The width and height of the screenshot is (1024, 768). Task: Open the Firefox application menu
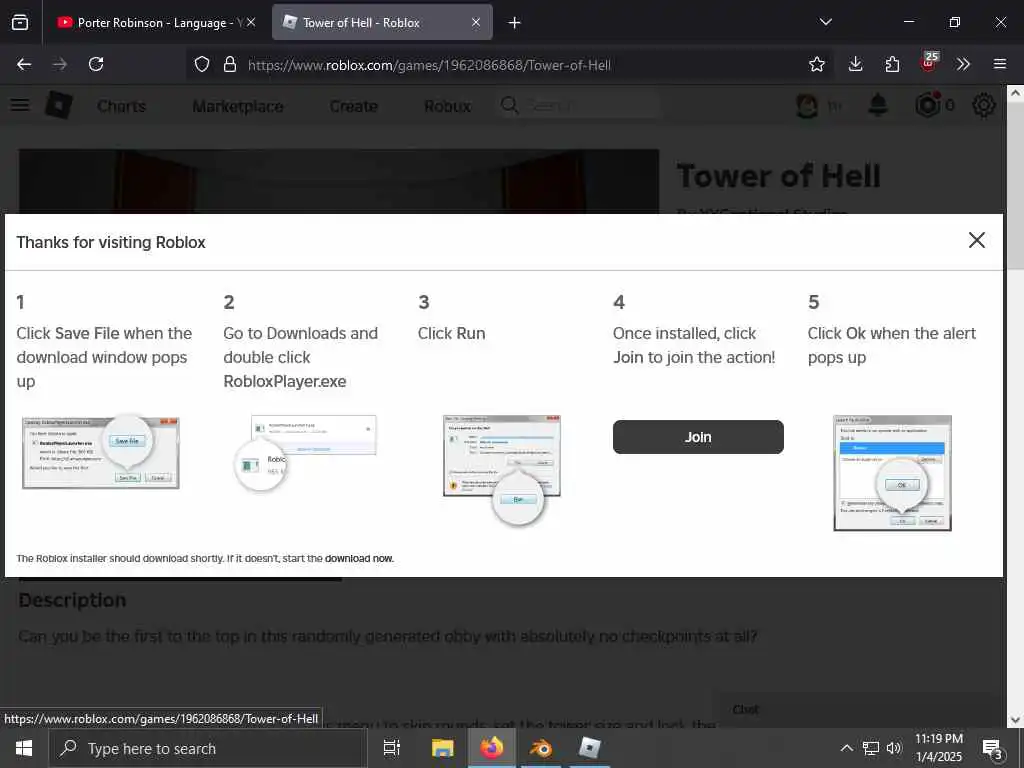[1000, 64]
